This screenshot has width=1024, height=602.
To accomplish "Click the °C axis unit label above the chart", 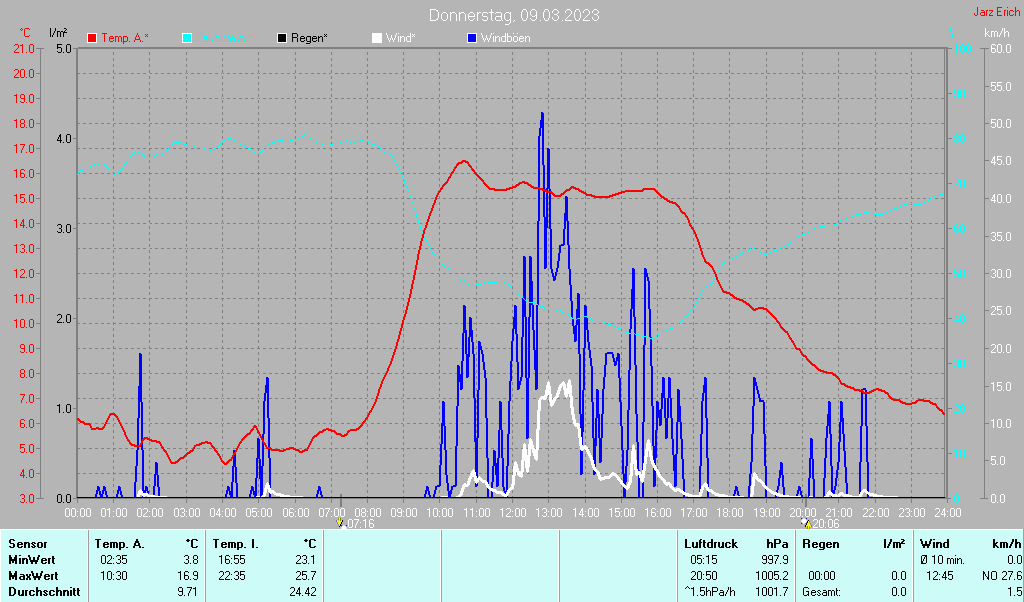I will (25, 33).
